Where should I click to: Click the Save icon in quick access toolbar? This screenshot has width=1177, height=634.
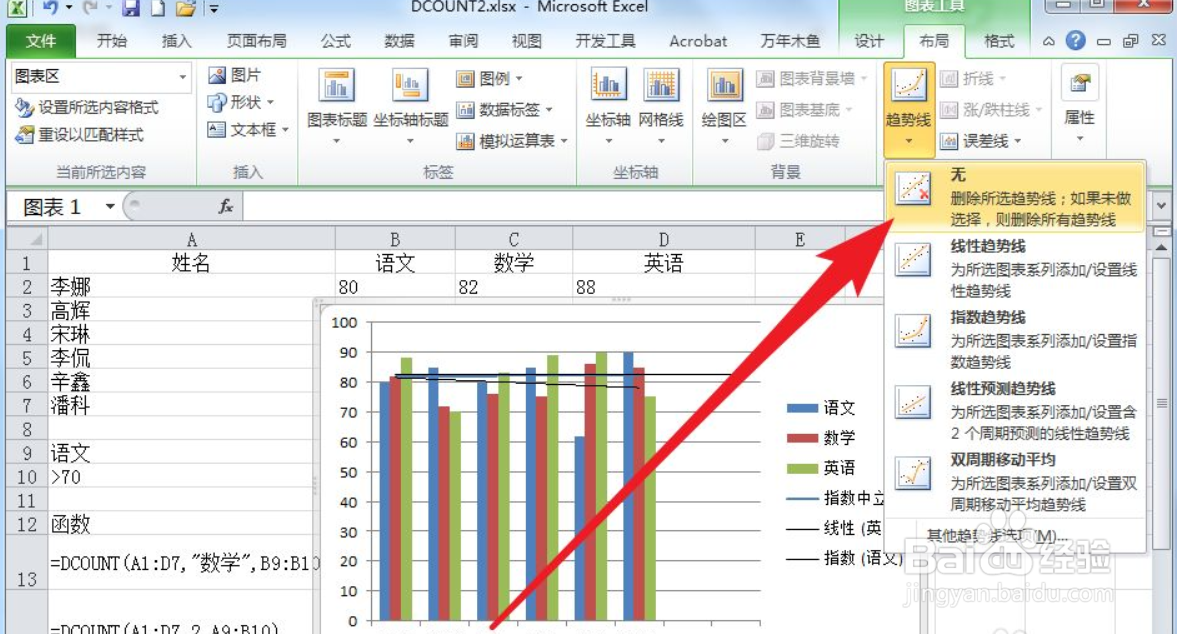point(133,8)
